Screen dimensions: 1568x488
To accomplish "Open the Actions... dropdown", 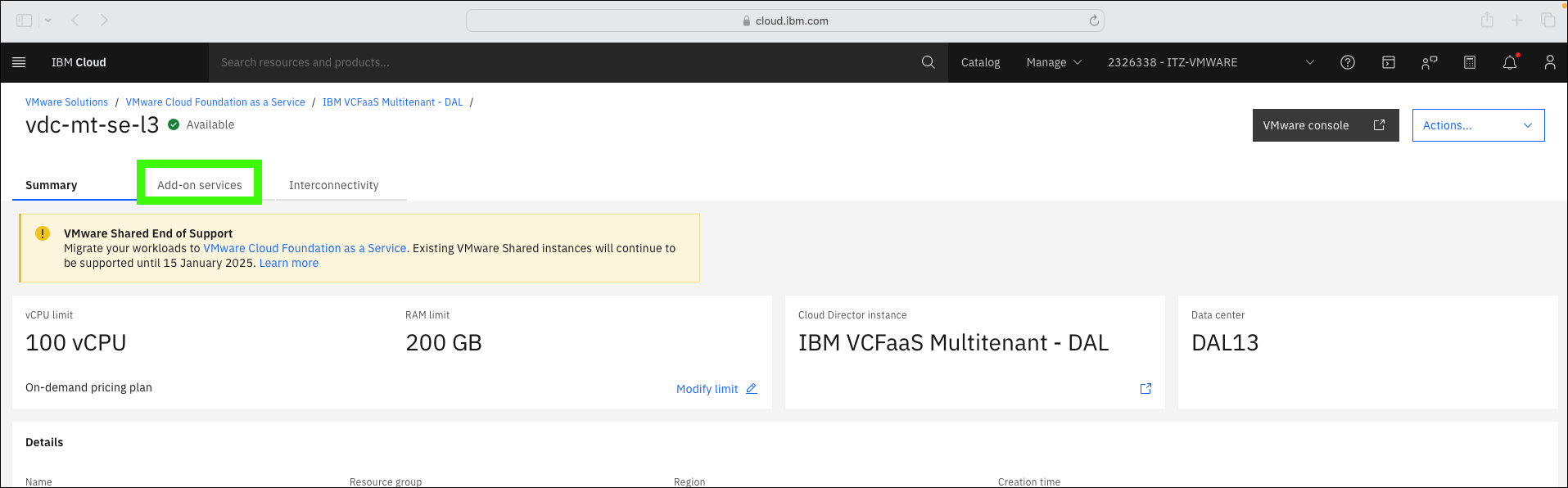I will 1478,125.
